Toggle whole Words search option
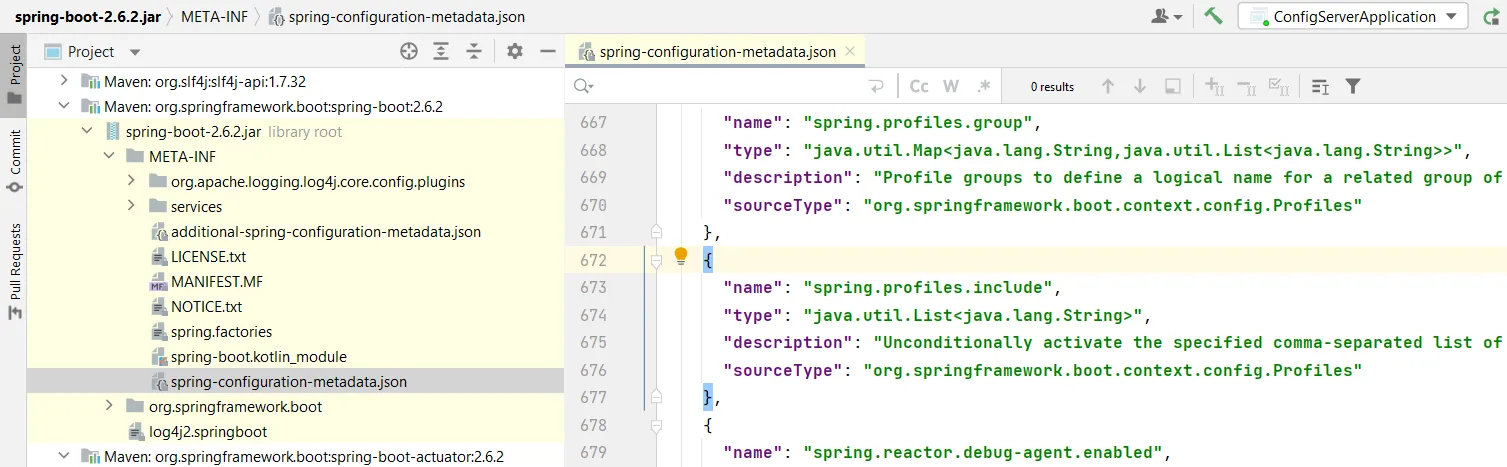The width and height of the screenshot is (1507, 467). [x=951, y=86]
